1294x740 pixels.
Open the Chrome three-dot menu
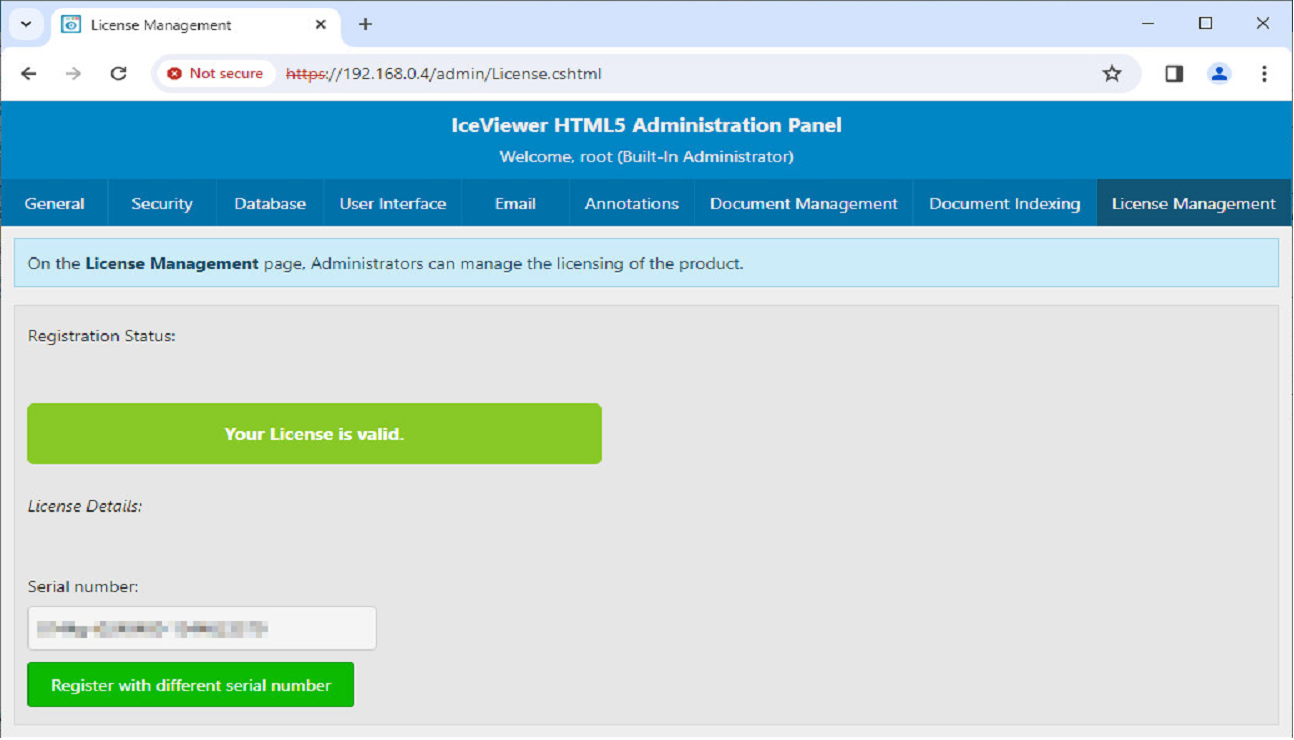[x=1264, y=73]
